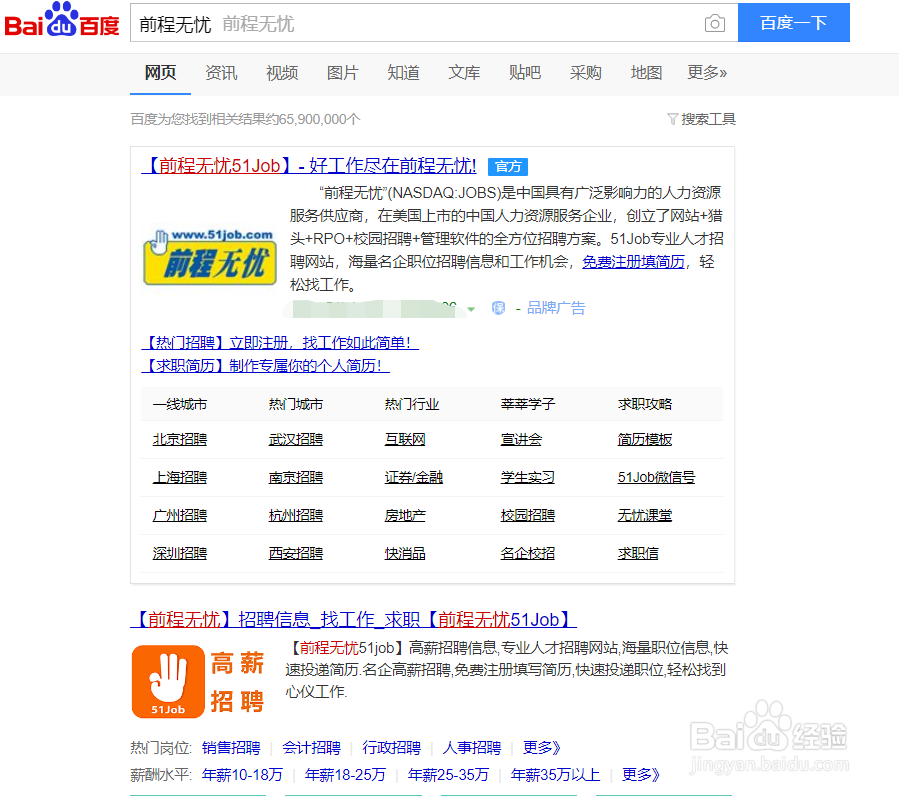Open the 51Job微信号 link
The width and height of the screenshot is (899, 796).
(656, 477)
